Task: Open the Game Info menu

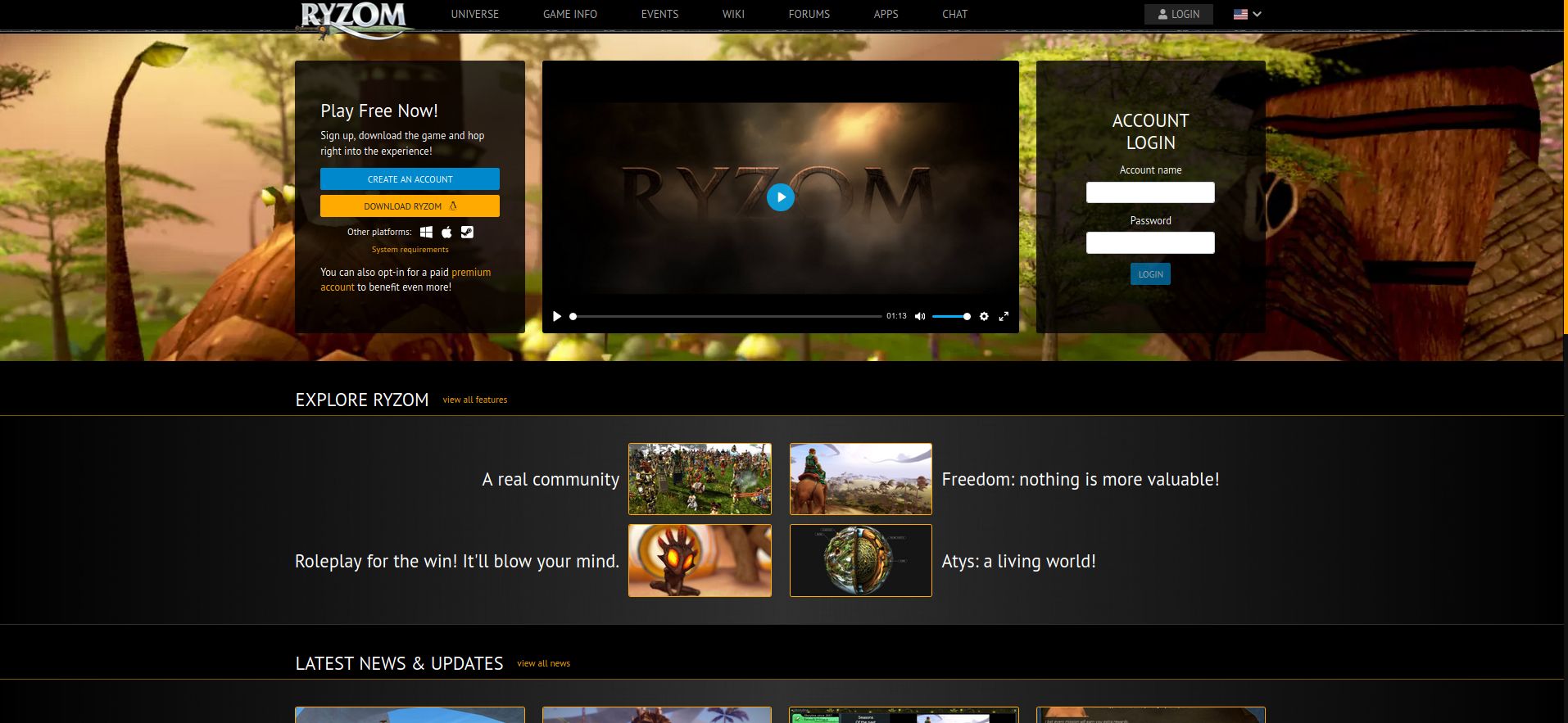Action: [569, 14]
